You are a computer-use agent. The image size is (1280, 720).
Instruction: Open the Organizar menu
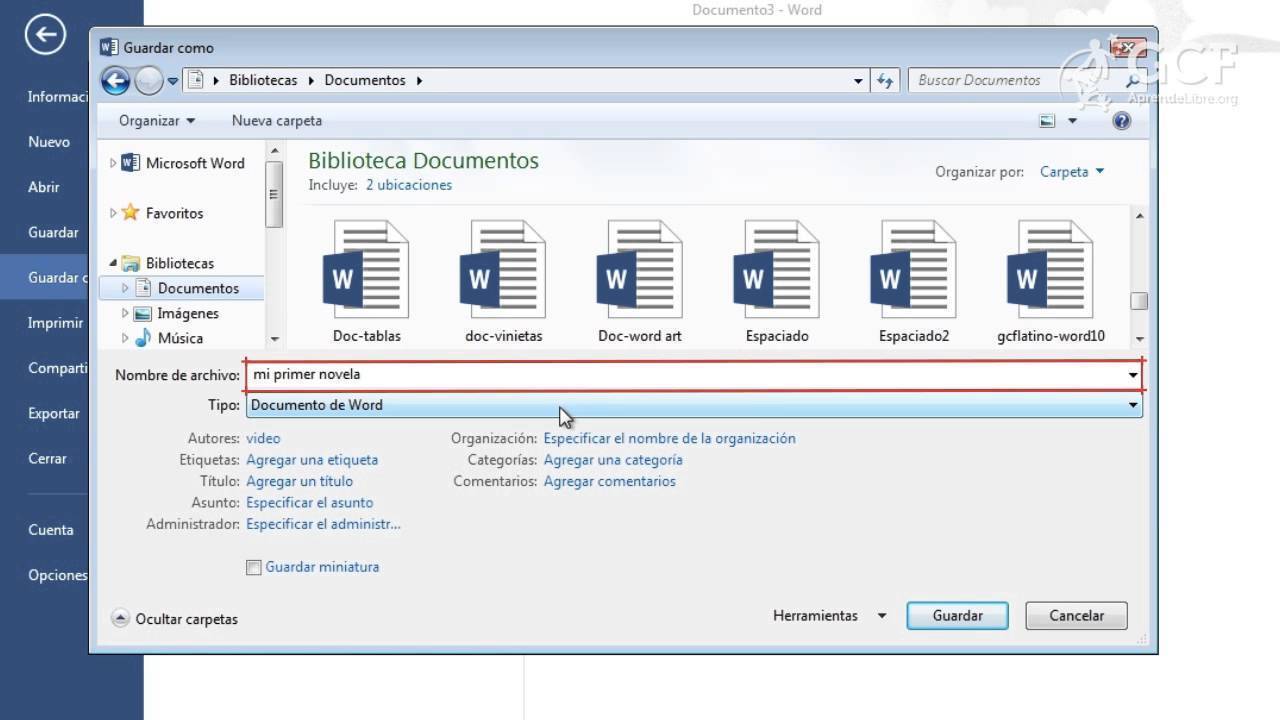click(157, 121)
